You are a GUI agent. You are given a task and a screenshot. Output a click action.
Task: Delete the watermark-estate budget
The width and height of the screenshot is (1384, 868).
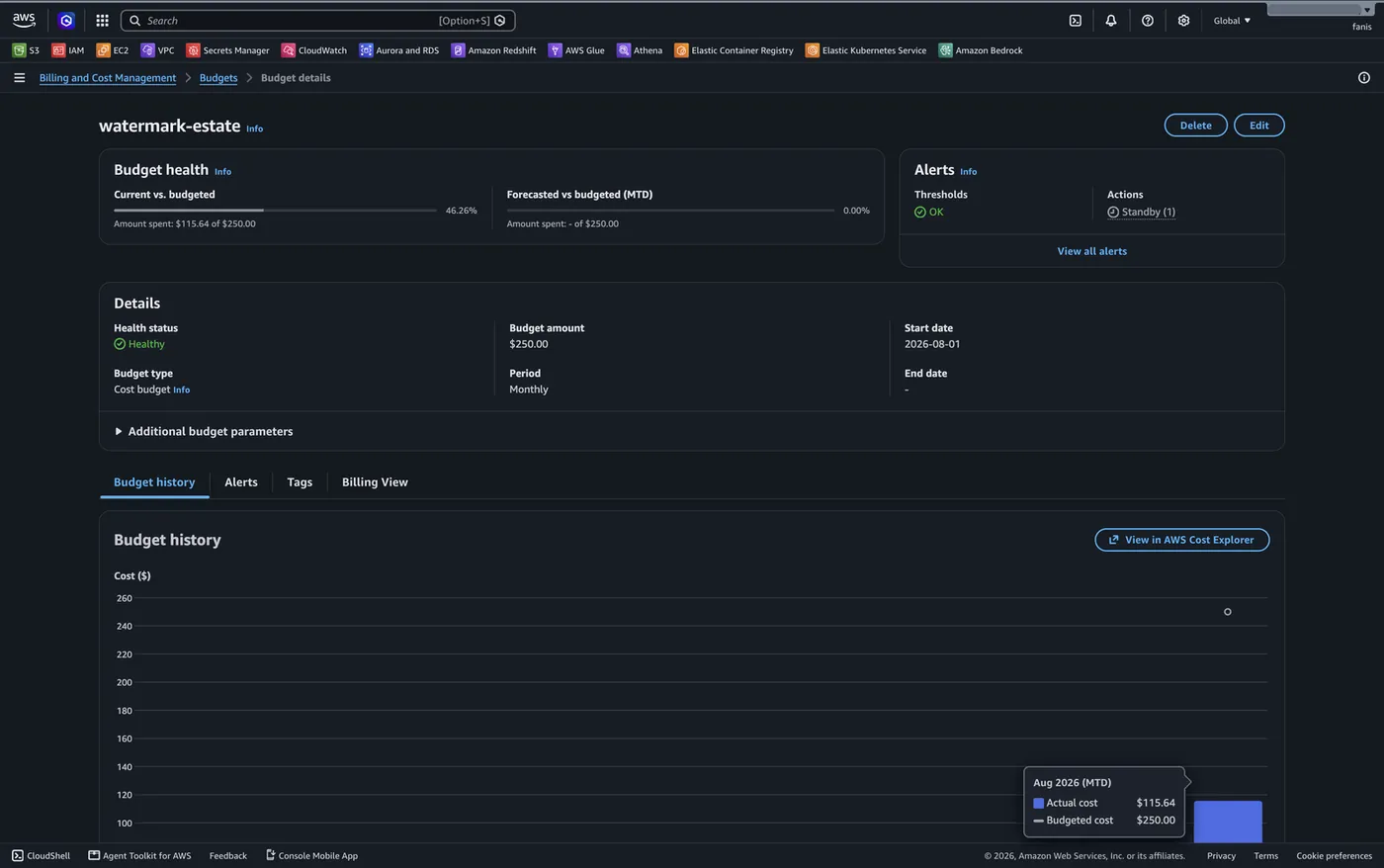(1196, 126)
